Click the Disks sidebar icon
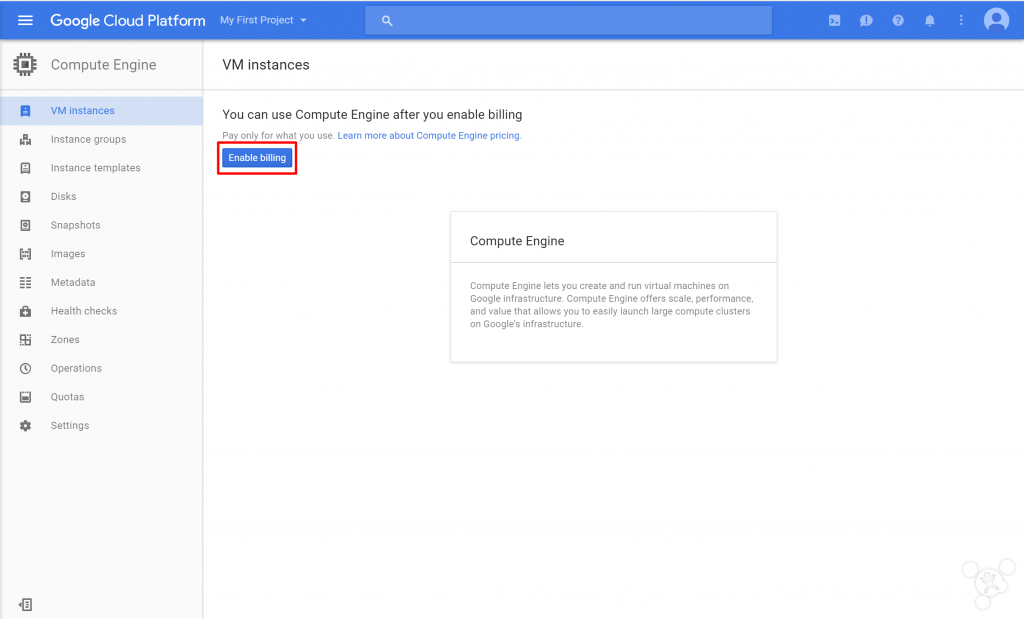The width and height of the screenshot is (1024, 619). pyautogui.click(x=25, y=197)
